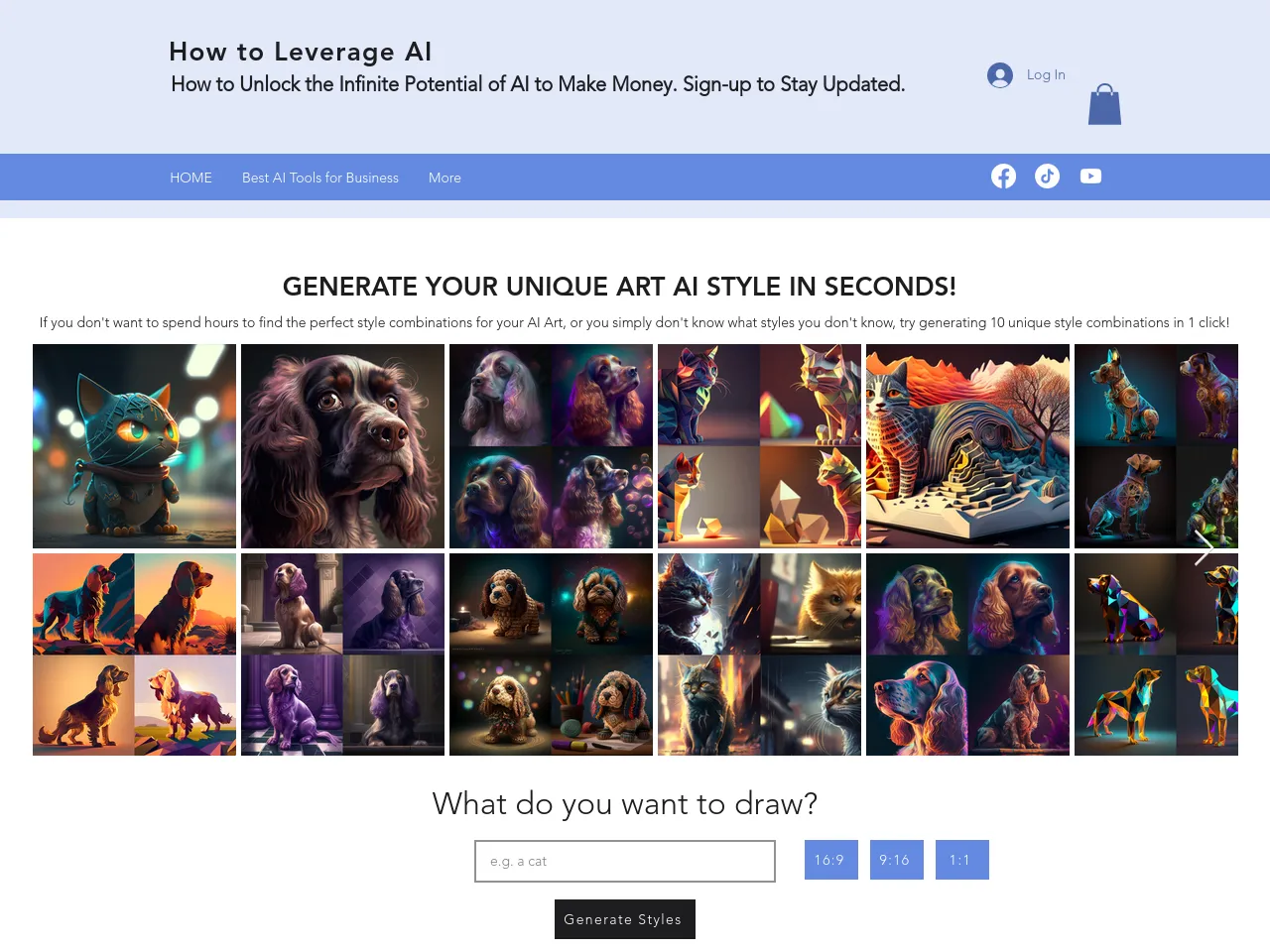Viewport: 1270px width, 952px height.
Task: Open Best AI Tools for Business
Action: [x=320, y=178]
